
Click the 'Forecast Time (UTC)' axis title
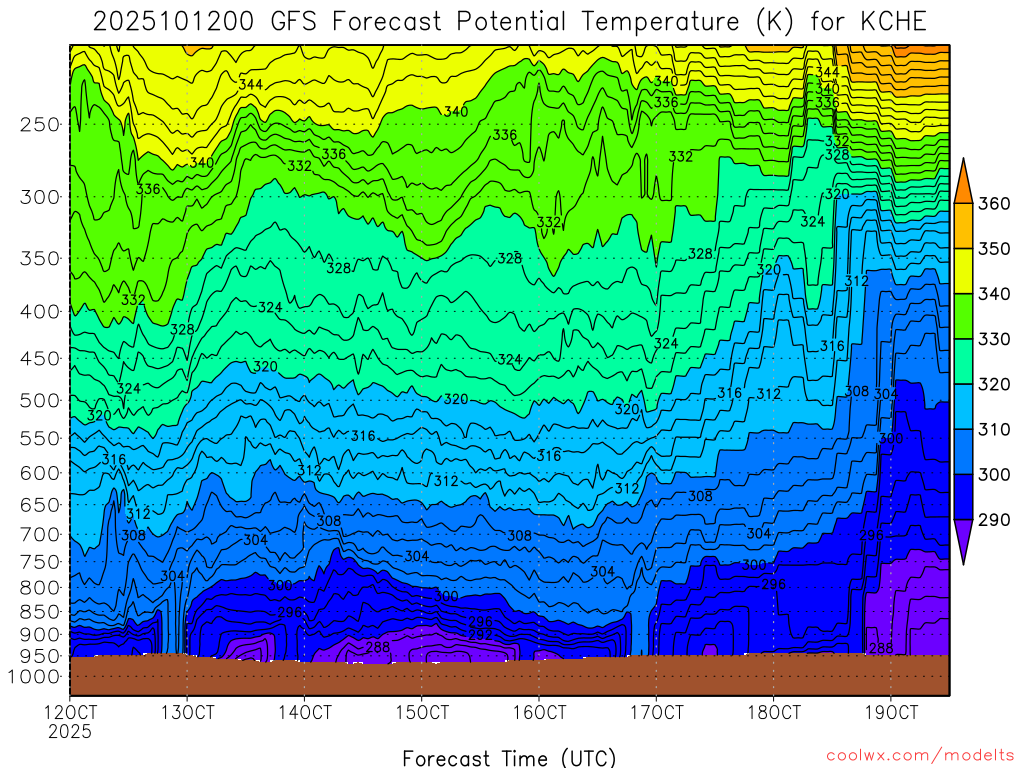point(509,758)
